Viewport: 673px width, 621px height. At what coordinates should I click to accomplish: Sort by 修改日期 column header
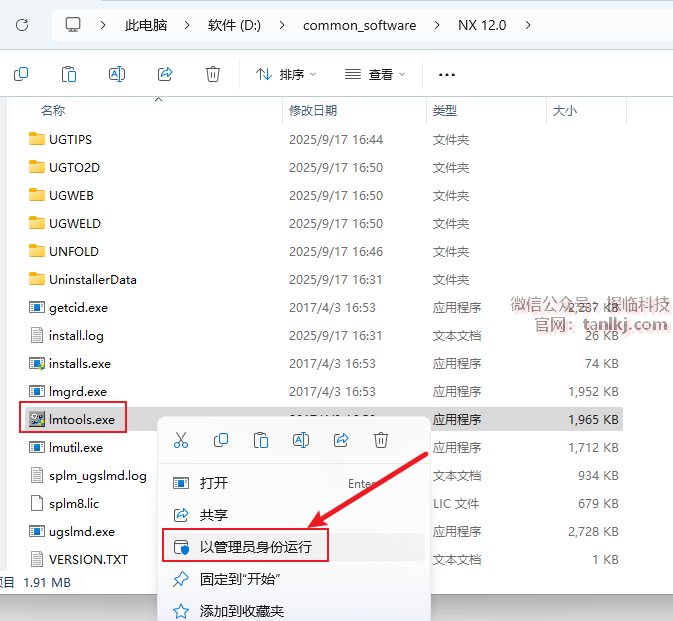(313, 111)
